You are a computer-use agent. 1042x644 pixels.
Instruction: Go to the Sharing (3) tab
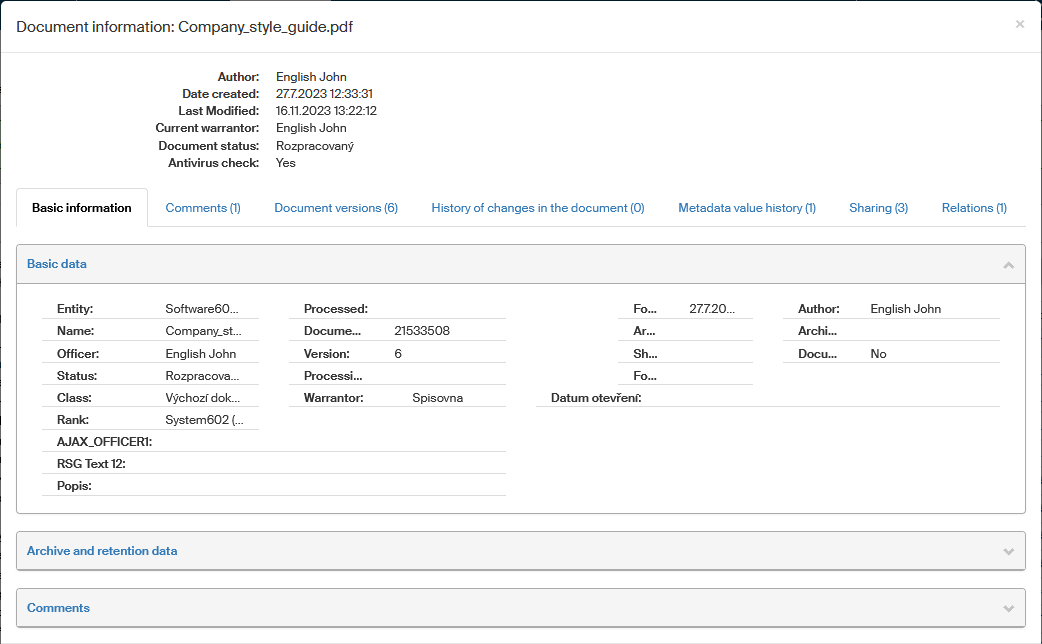[878, 208]
